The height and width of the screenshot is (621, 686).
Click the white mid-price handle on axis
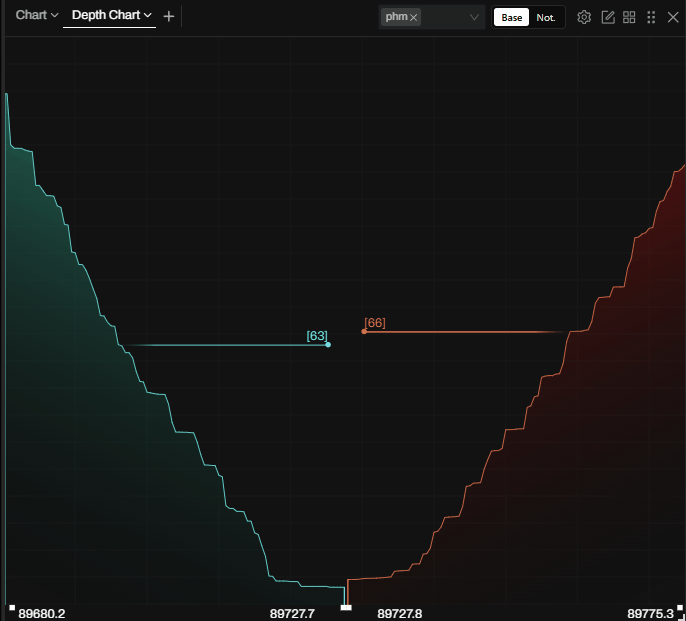346,607
